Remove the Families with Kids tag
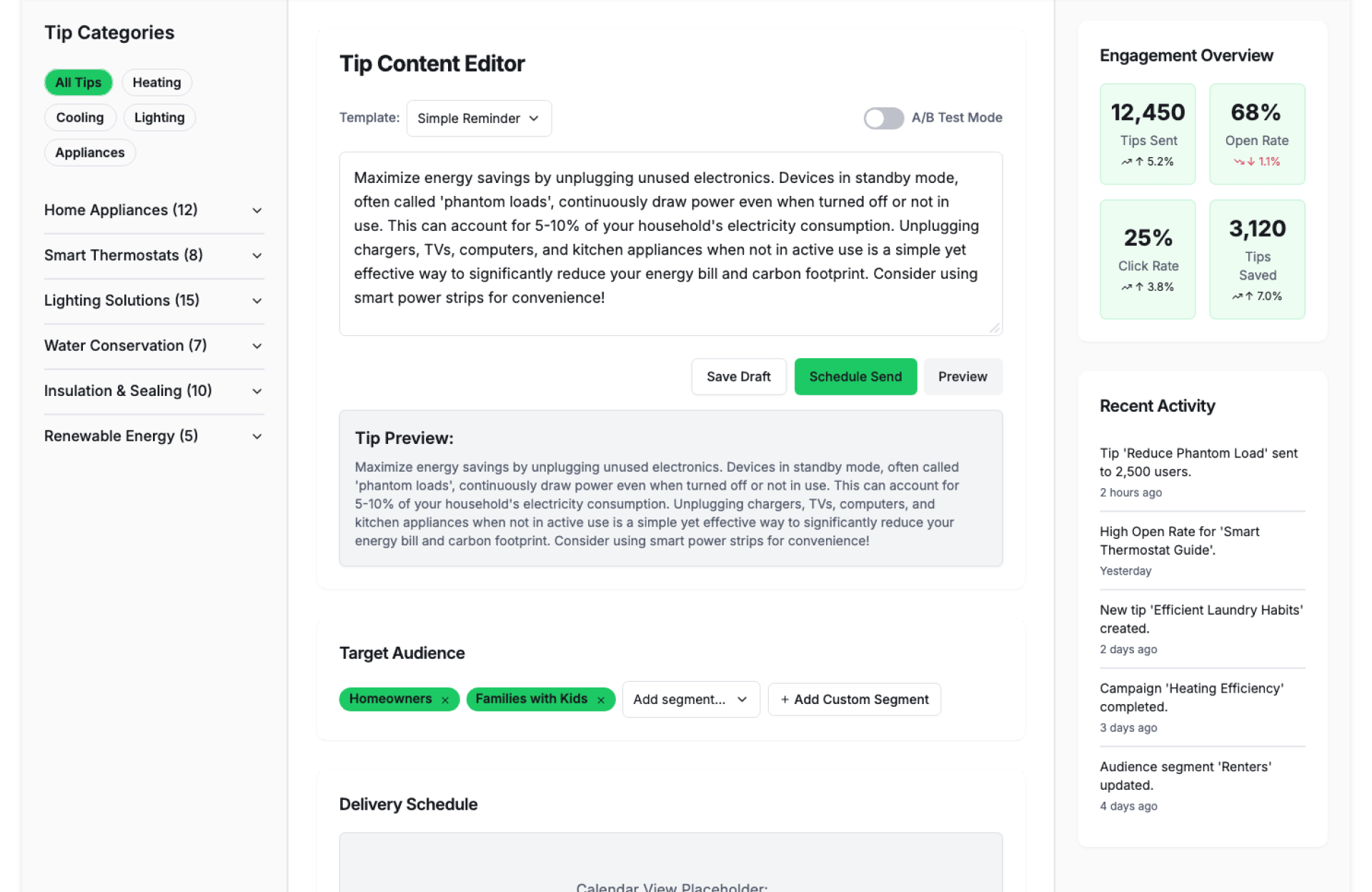The image size is (1372, 892). [601, 700]
